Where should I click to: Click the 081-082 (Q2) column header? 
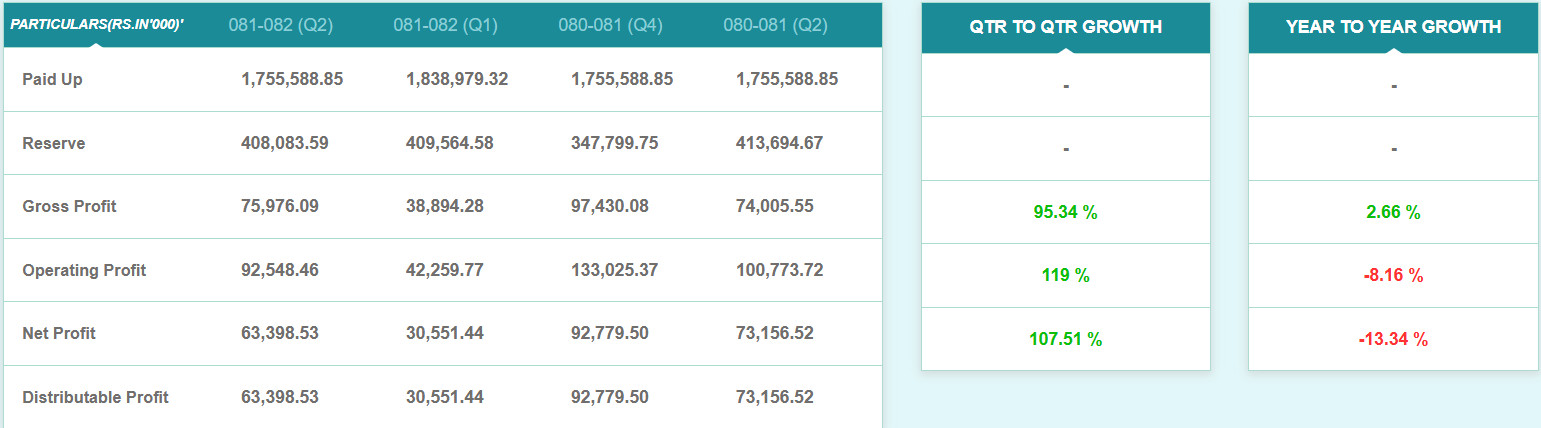click(x=280, y=25)
